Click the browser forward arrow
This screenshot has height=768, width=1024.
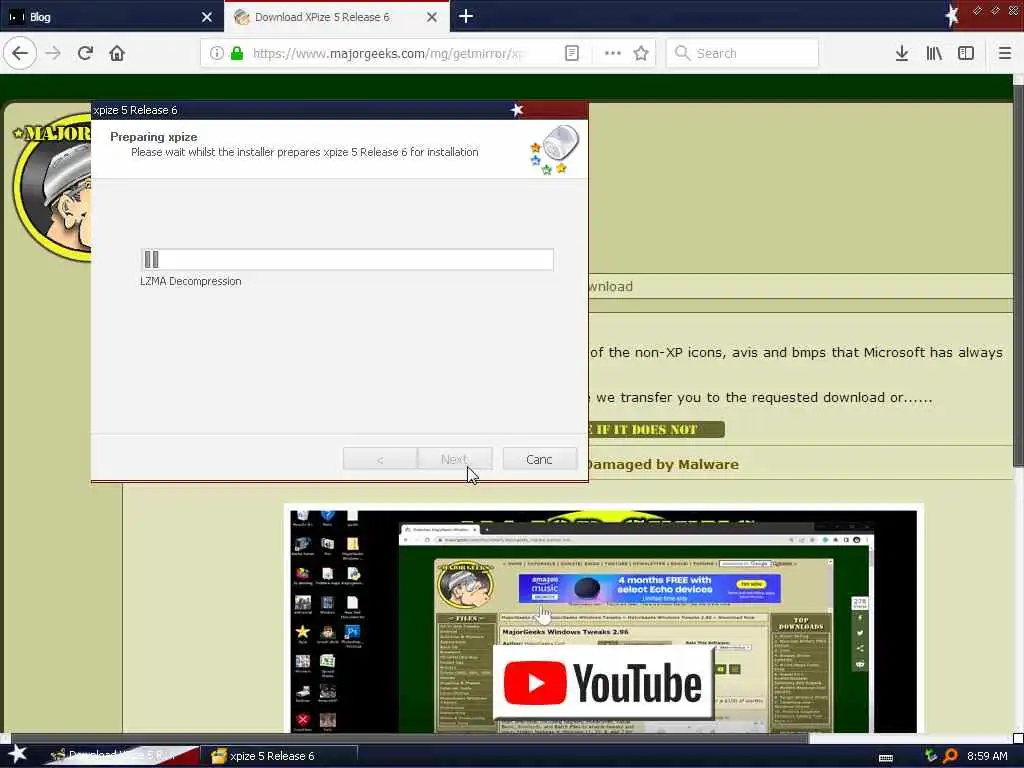54,53
